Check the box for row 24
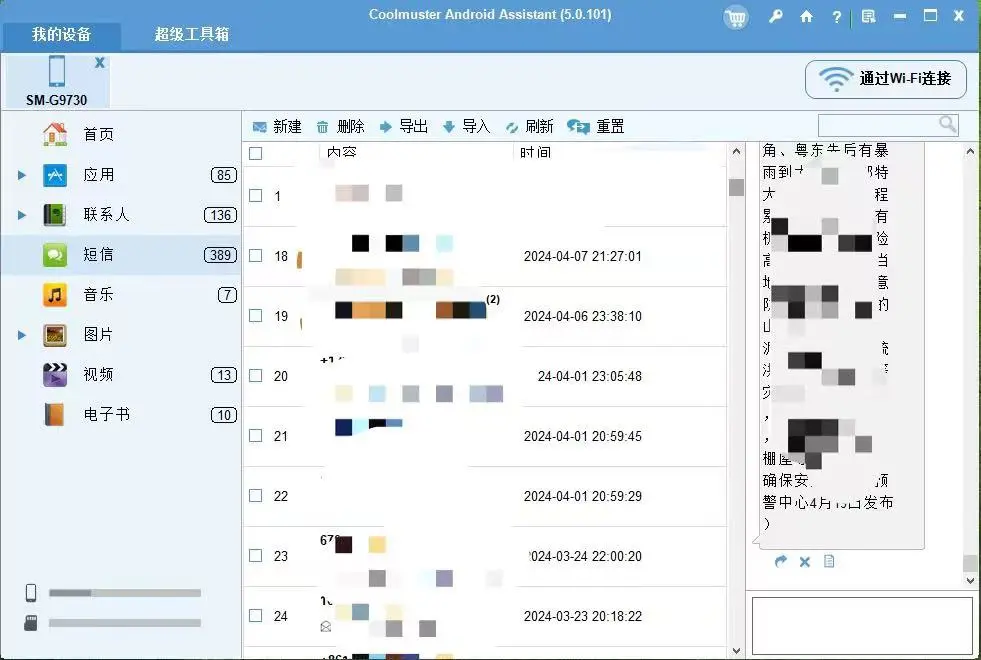 click(256, 616)
